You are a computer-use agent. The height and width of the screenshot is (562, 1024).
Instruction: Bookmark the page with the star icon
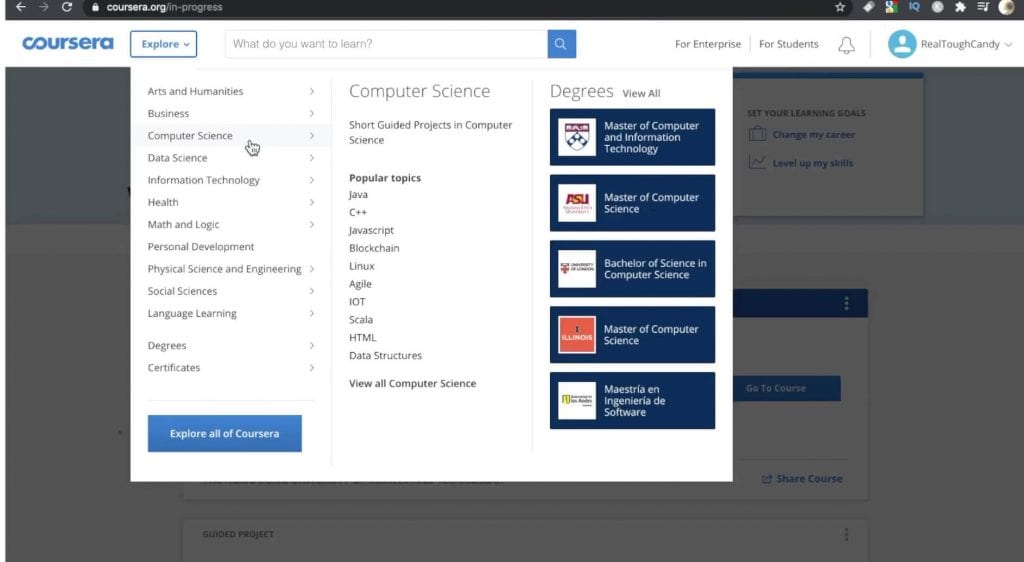(840, 7)
